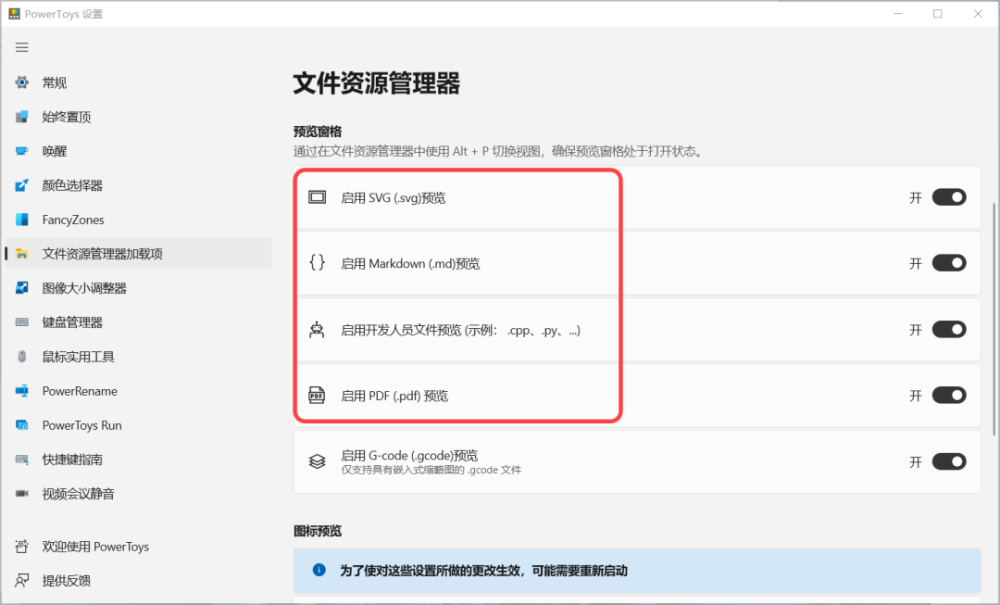The width and height of the screenshot is (1000, 605).
Task: Click the PDF preview file icon
Action: tap(317, 395)
